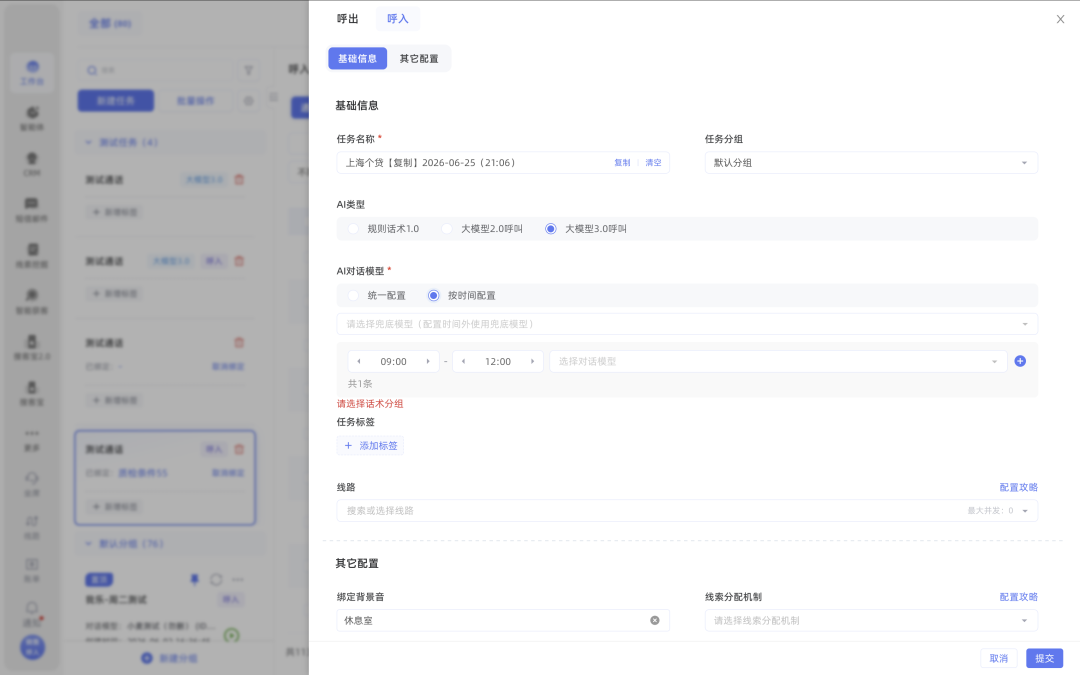Open the 搜索或选择线路 dropdown
The image size is (1080, 675).
[x=687, y=510]
